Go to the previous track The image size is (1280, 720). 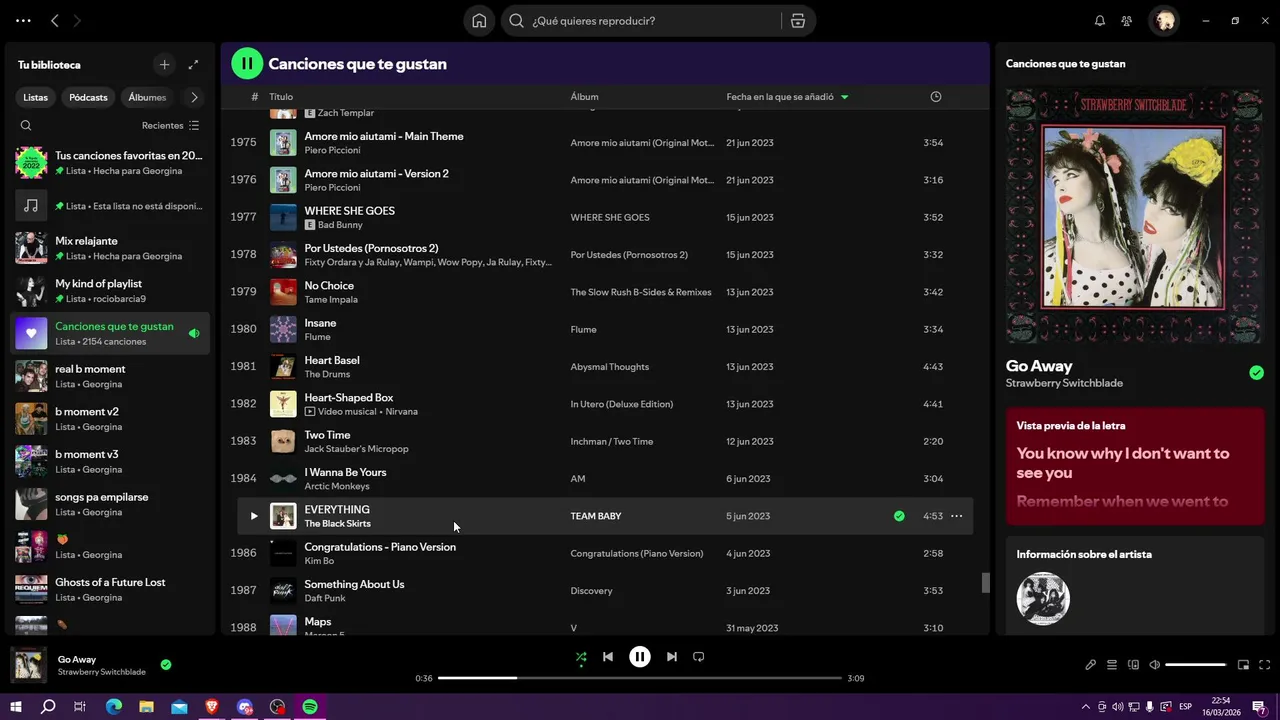(608, 657)
